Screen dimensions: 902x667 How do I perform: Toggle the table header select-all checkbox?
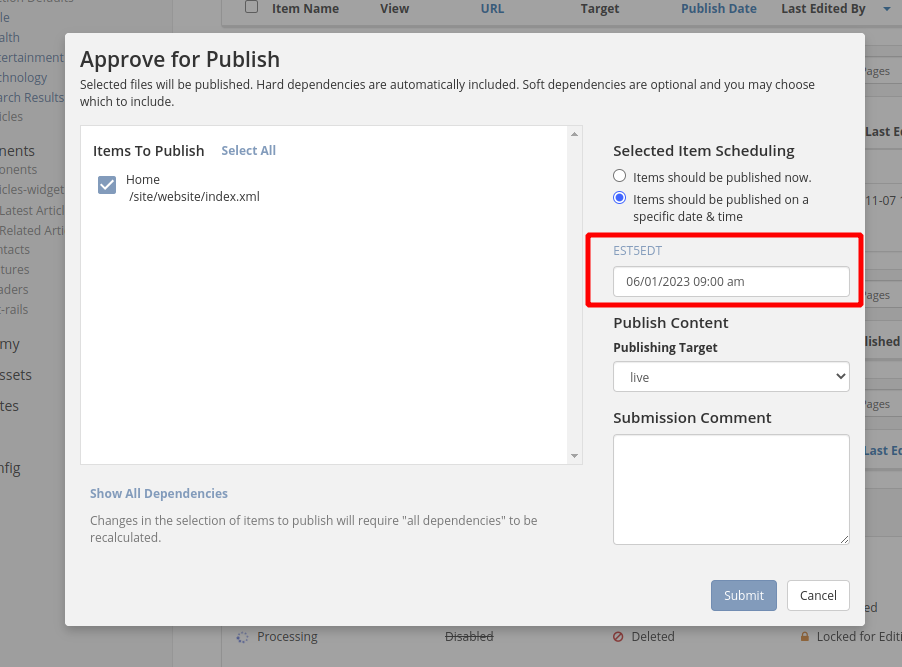coord(251,7)
